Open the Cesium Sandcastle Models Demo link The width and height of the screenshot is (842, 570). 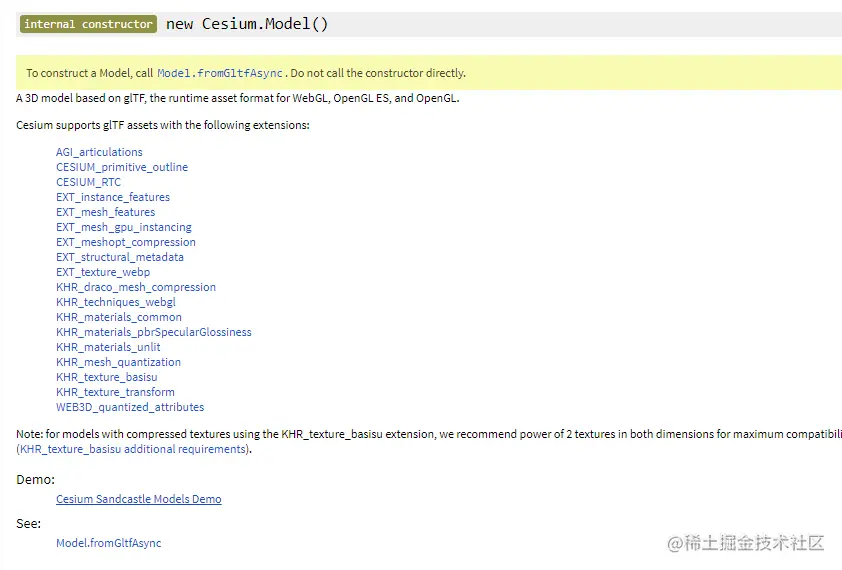tap(139, 499)
